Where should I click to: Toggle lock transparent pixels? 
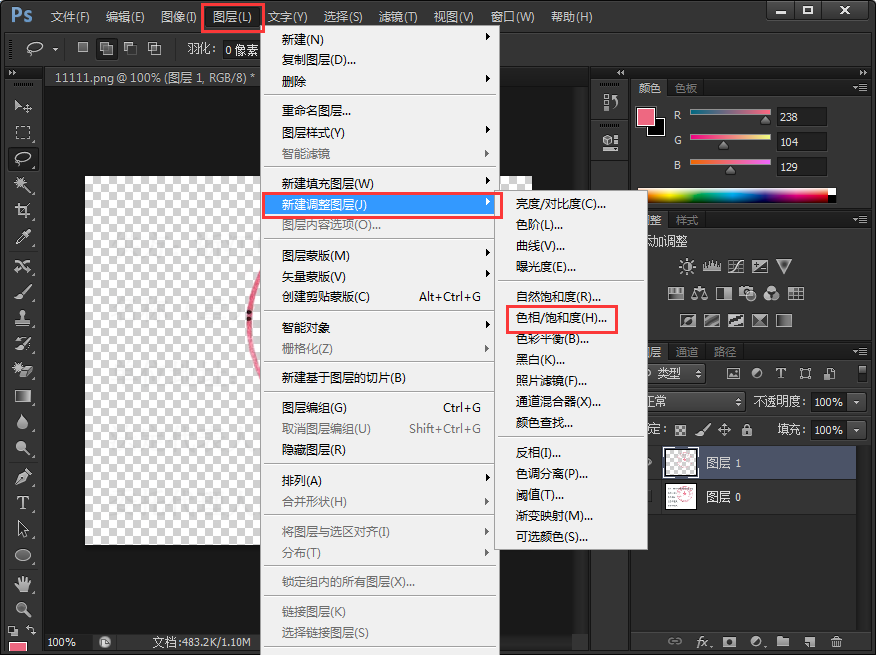(680, 430)
